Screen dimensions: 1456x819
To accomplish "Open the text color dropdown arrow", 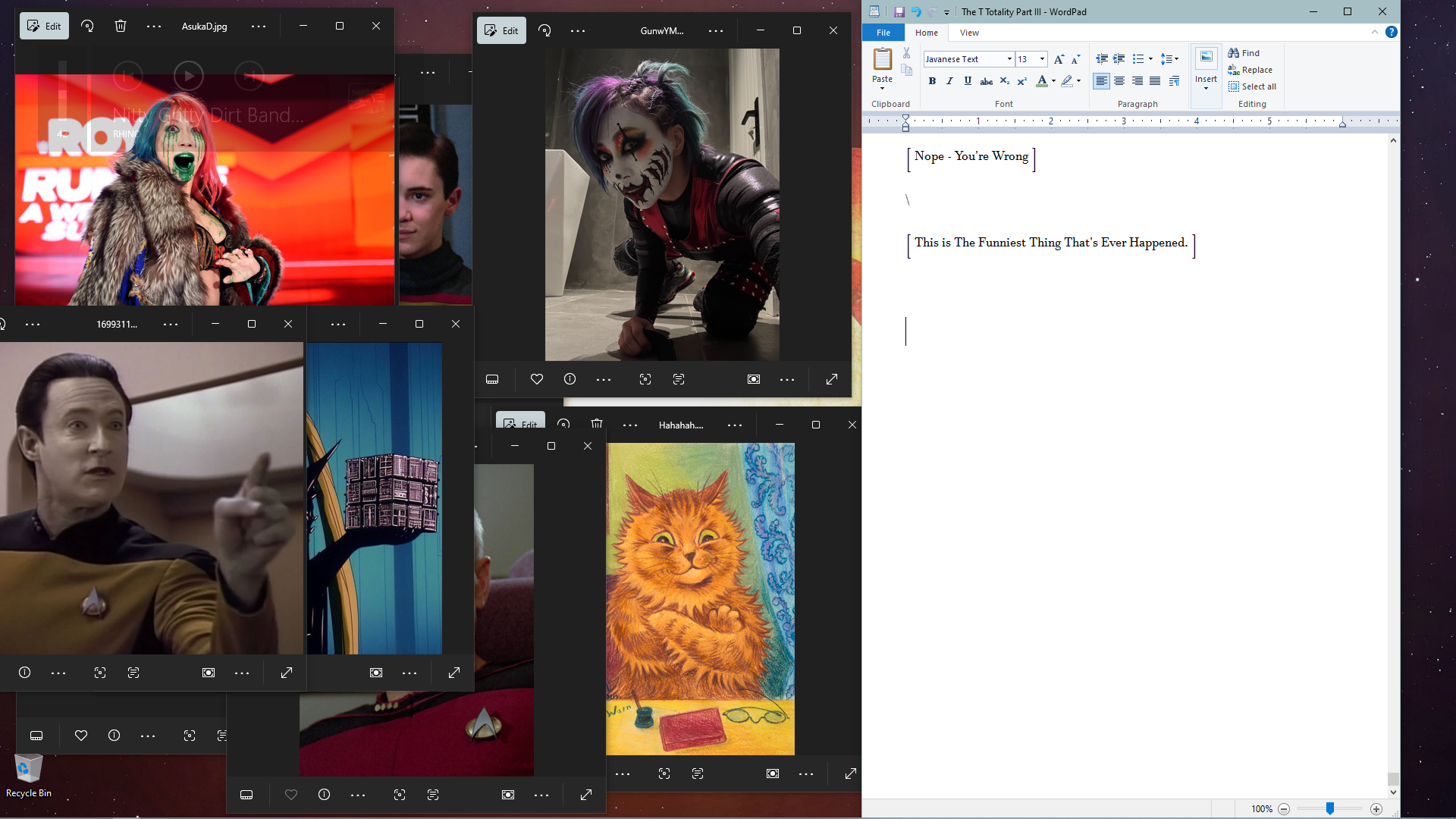I will tap(1053, 81).
